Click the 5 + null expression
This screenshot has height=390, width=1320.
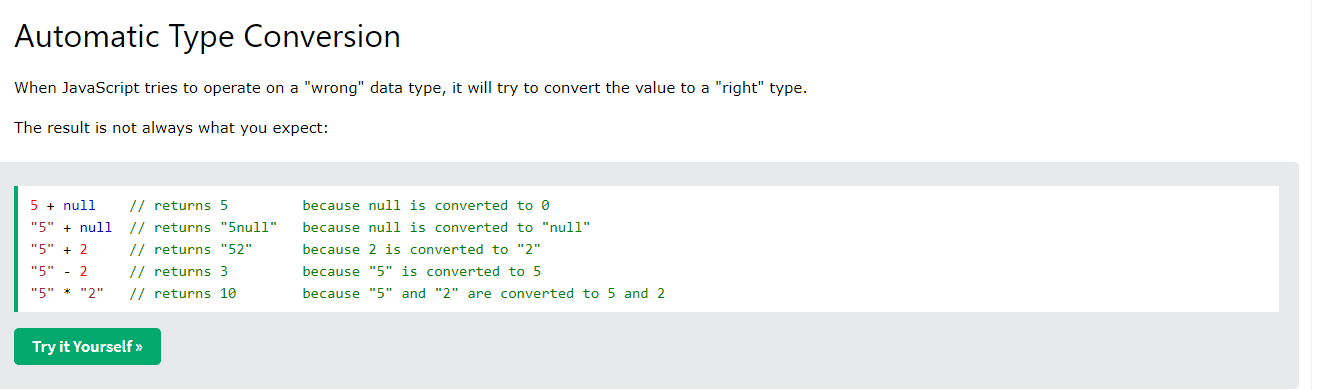tap(63, 205)
